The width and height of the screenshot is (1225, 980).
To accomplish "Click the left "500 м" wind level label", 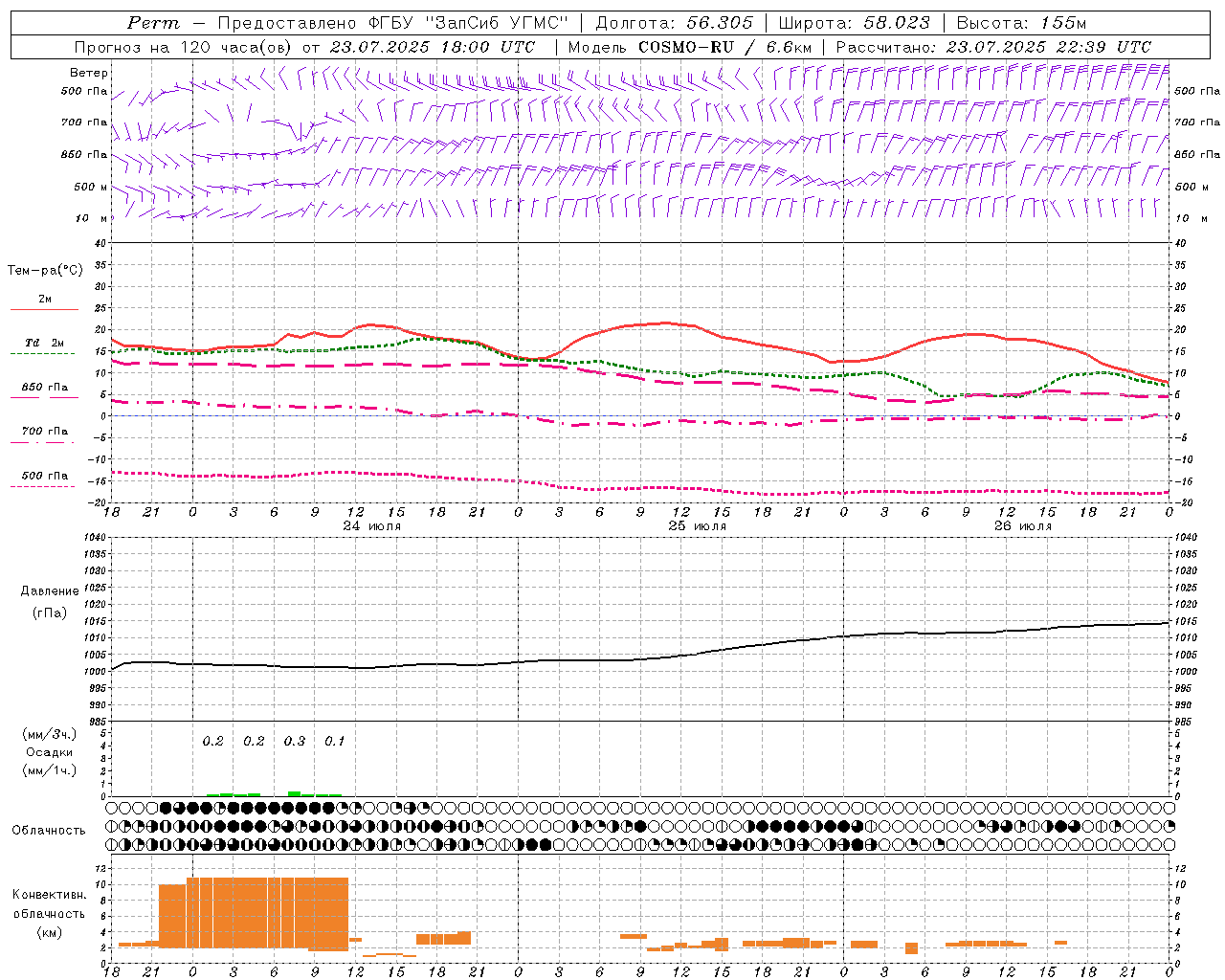I will (x=91, y=187).
